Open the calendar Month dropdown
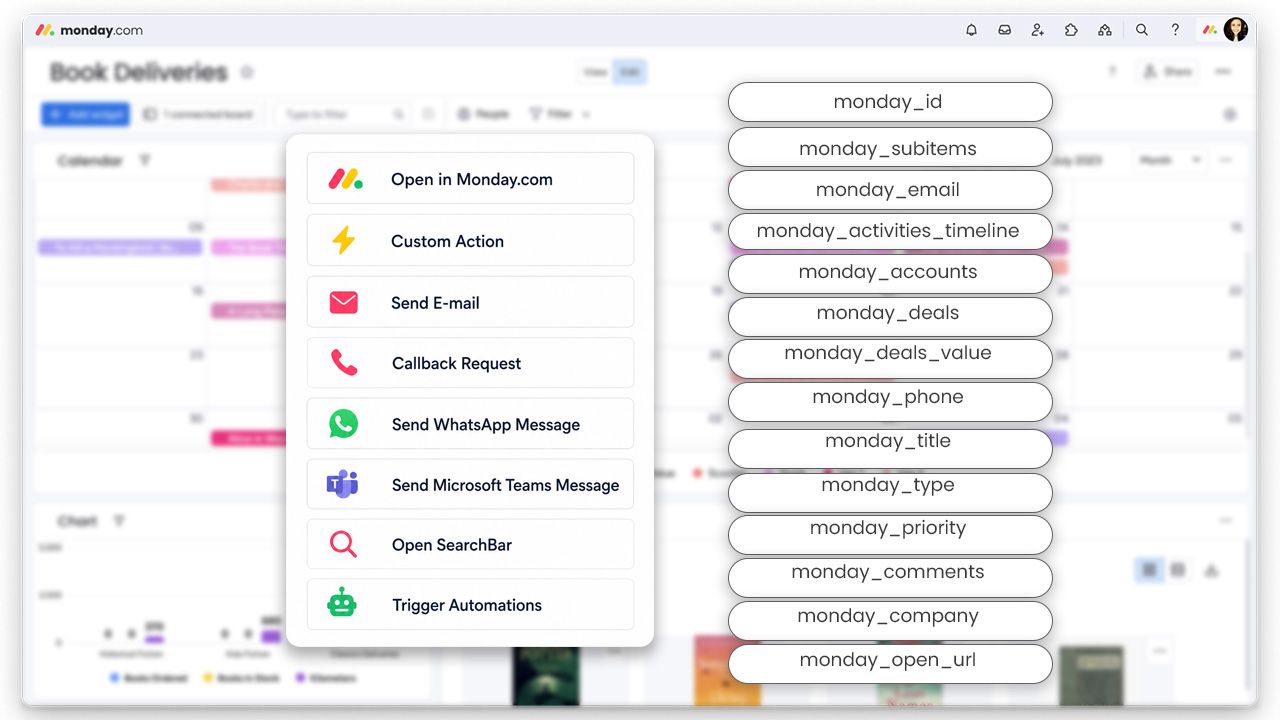Image resolution: width=1280 pixels, height=720 pixels. [1170, 160]
